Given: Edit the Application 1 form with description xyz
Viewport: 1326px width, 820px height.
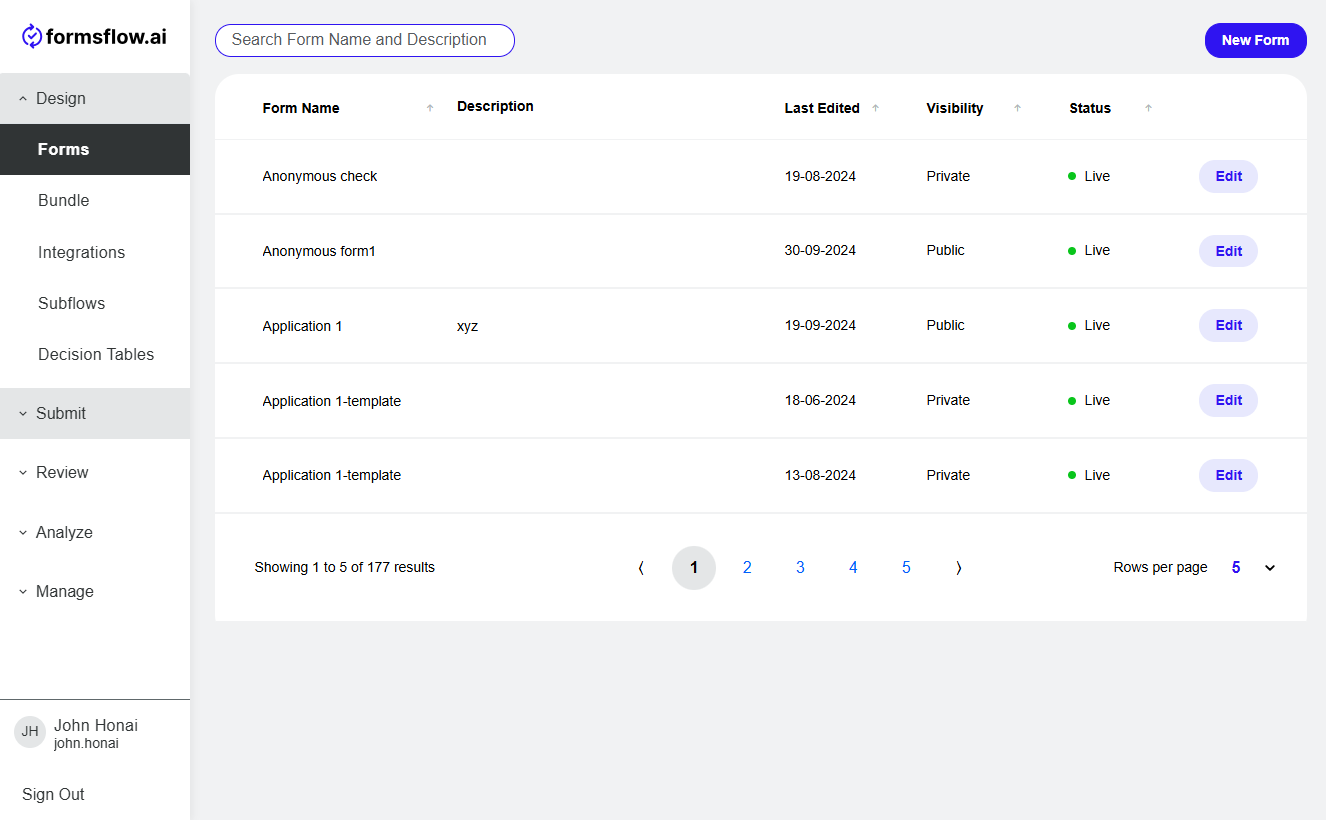Looking at the screenshot, I should coord(1228,325).
